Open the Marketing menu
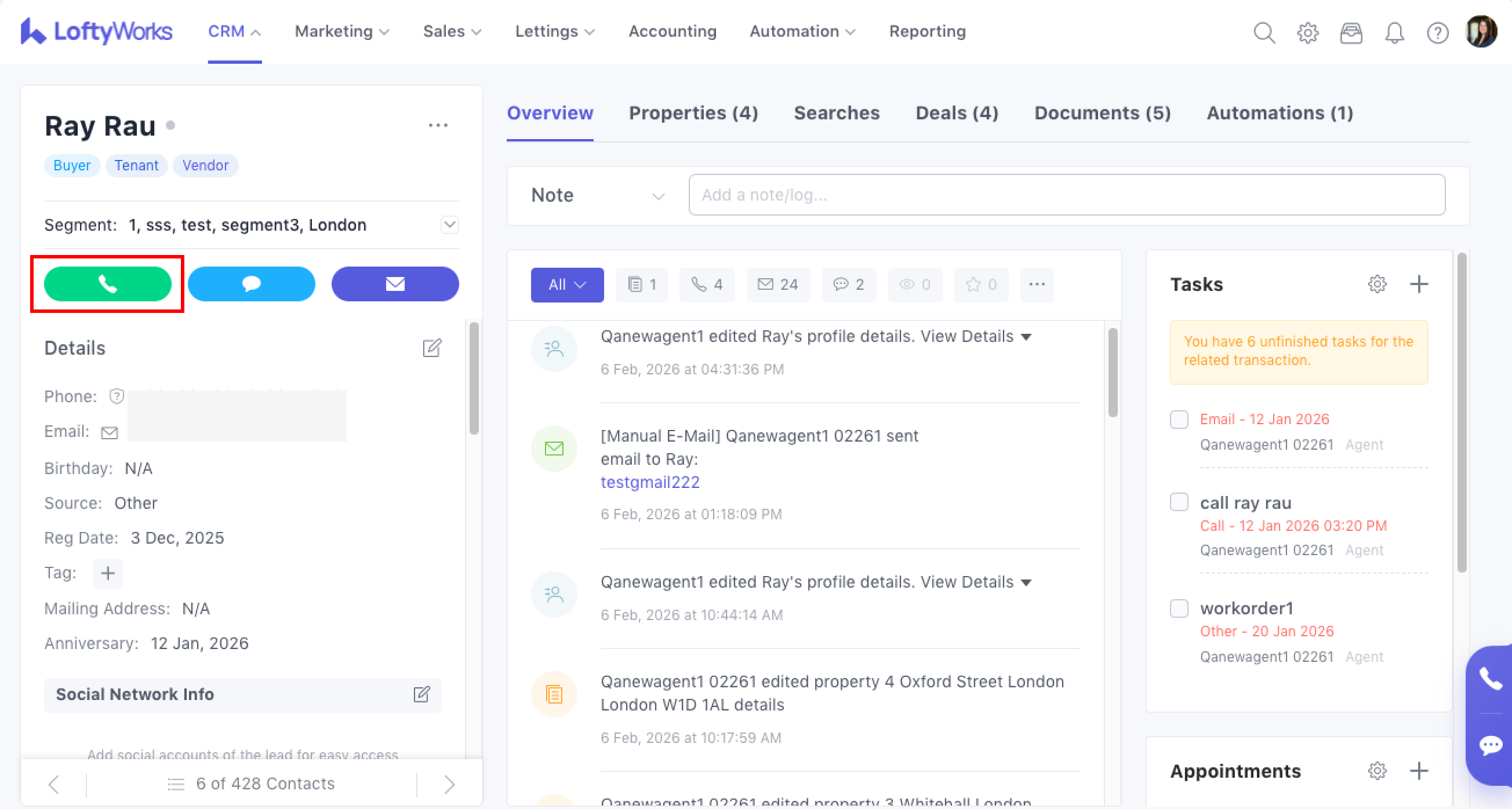Screen dimensions: 1512x809 [341, 32]
